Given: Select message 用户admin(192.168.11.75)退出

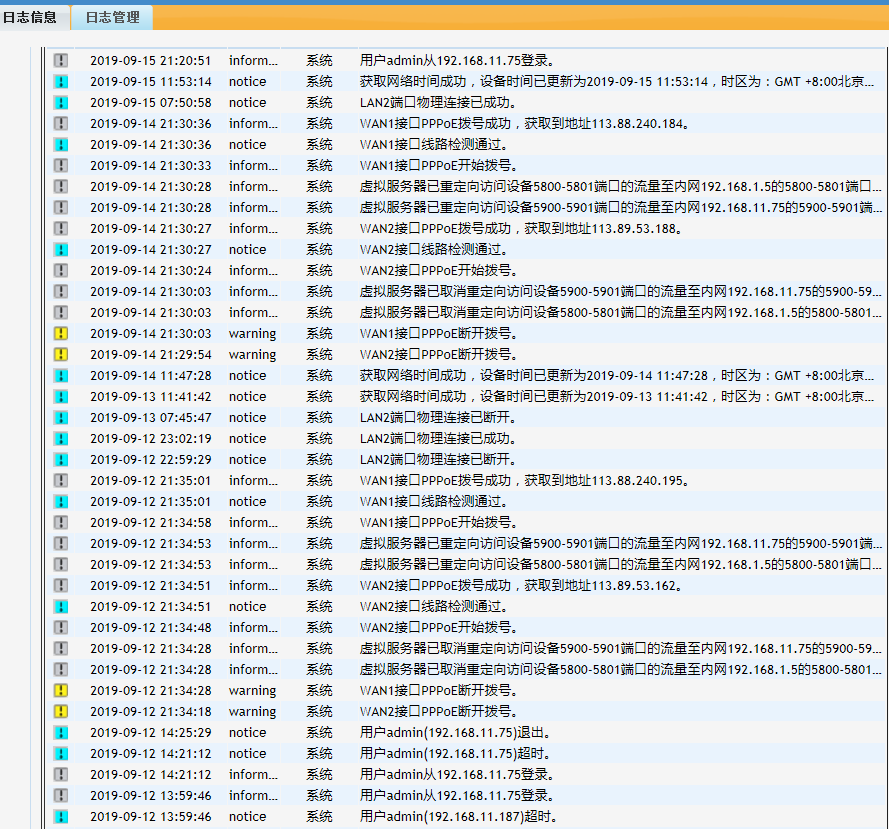Looking at the screenshot, I should 455,733.
